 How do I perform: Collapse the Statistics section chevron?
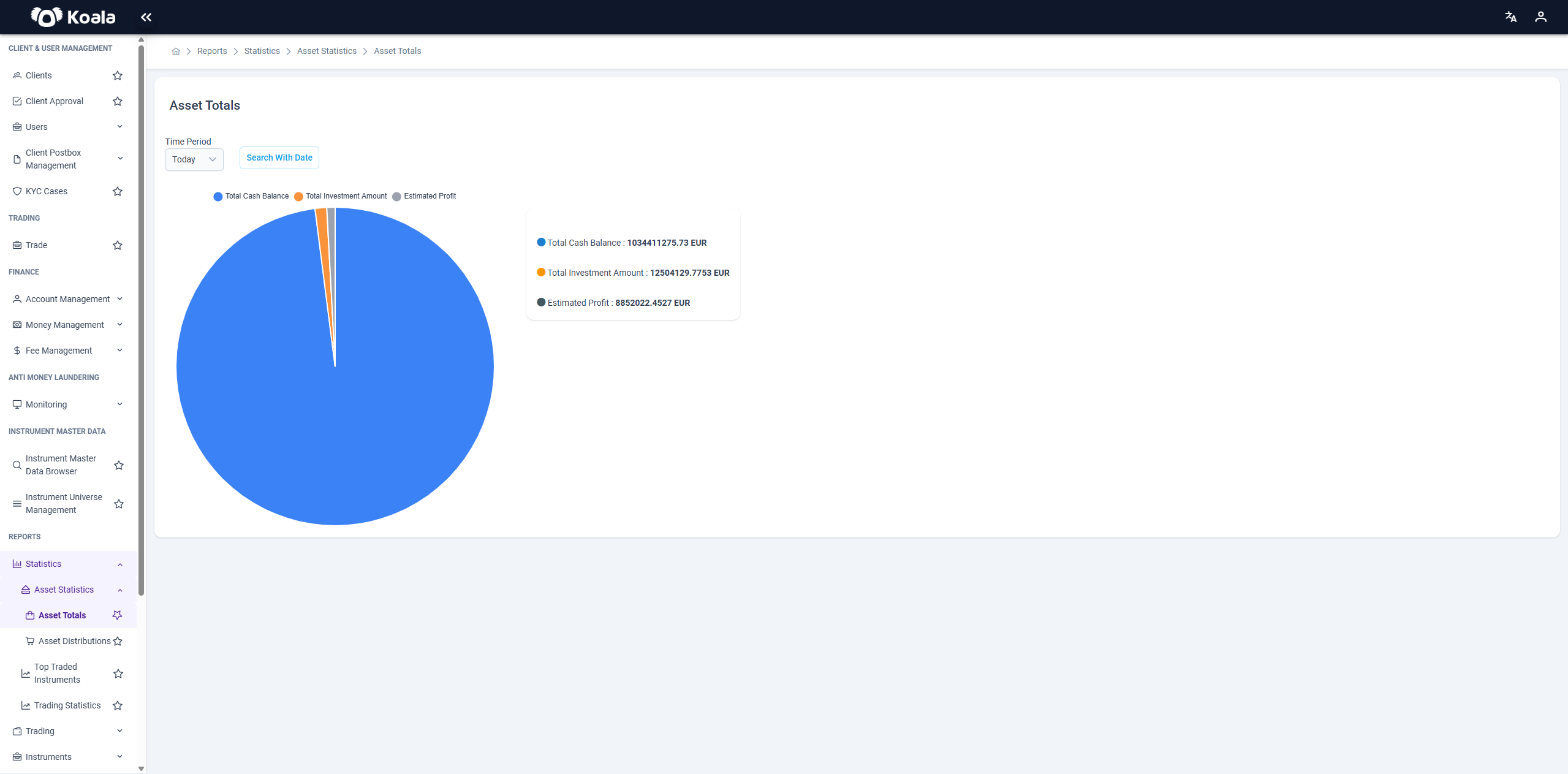pyautogui.click(x=120, y=564)
